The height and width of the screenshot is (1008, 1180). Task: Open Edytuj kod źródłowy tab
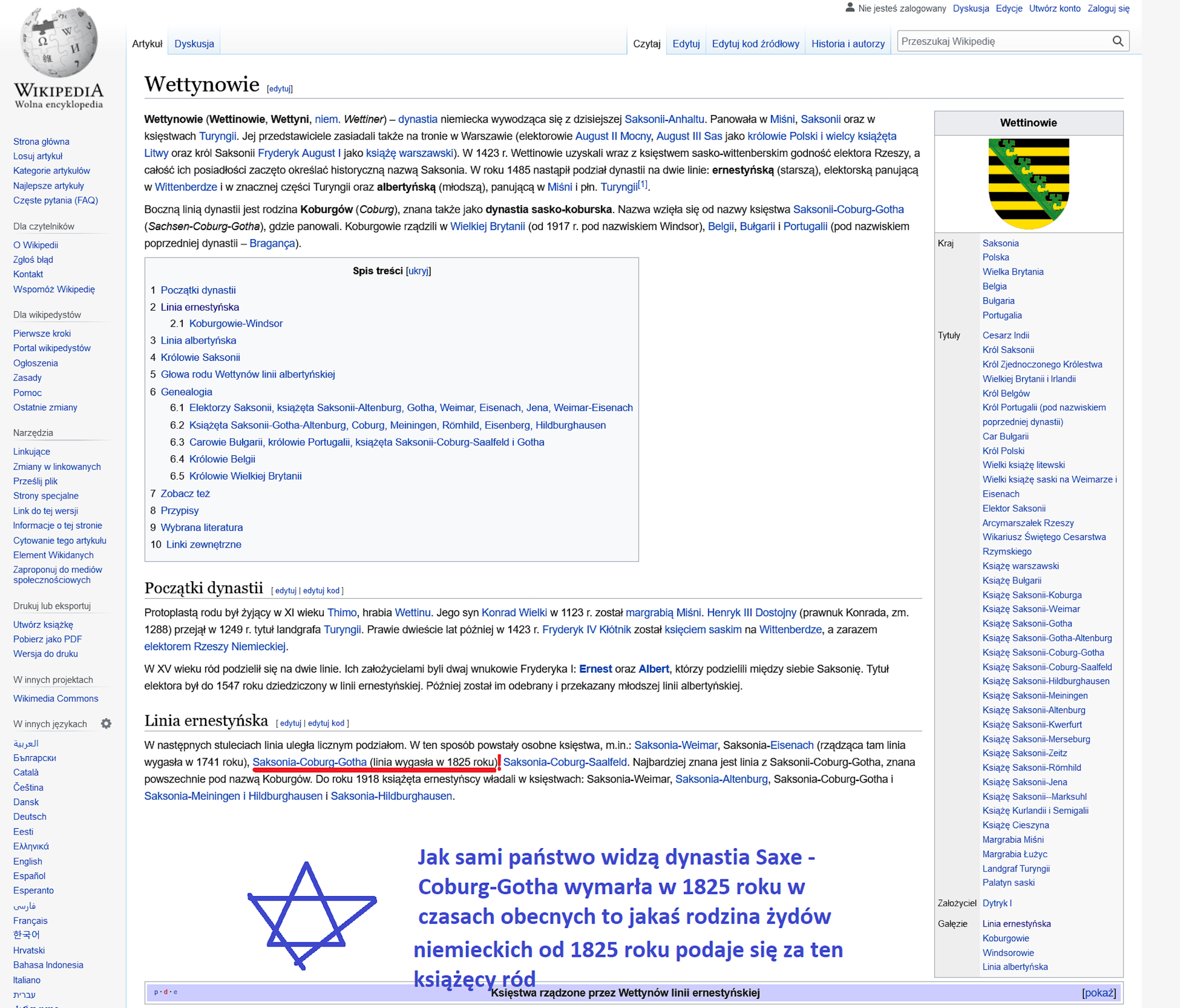coord(755,44)
